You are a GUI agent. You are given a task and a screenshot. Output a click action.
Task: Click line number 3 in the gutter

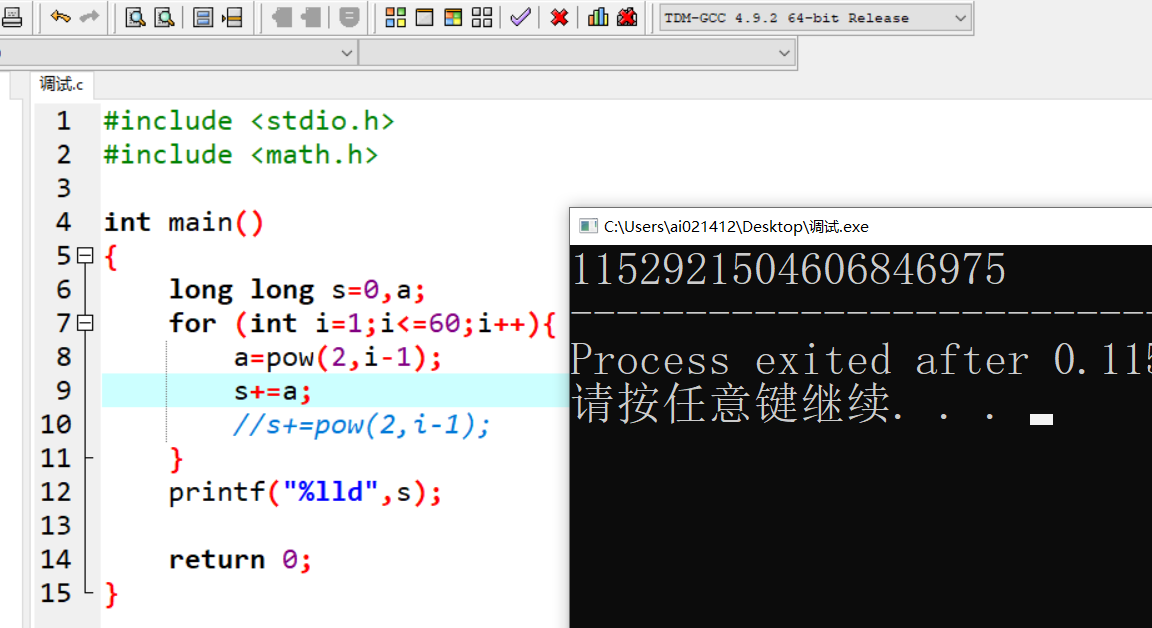pyautogui.click(x=64, y=188)
